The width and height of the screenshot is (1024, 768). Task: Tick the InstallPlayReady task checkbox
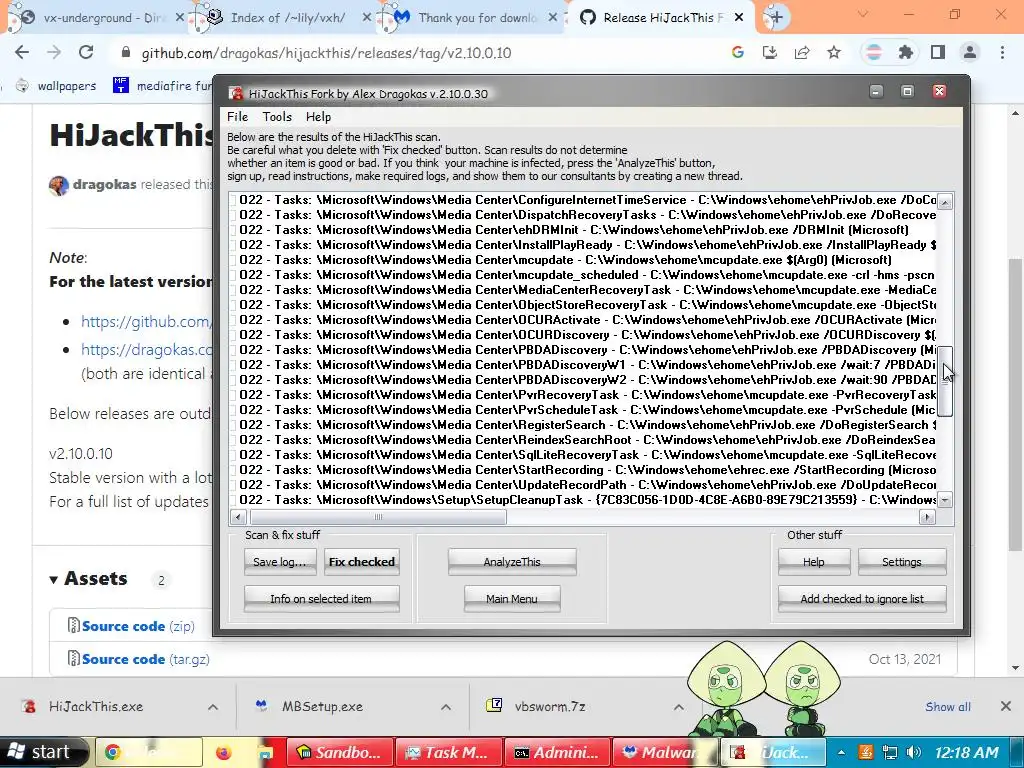[233, 245]
